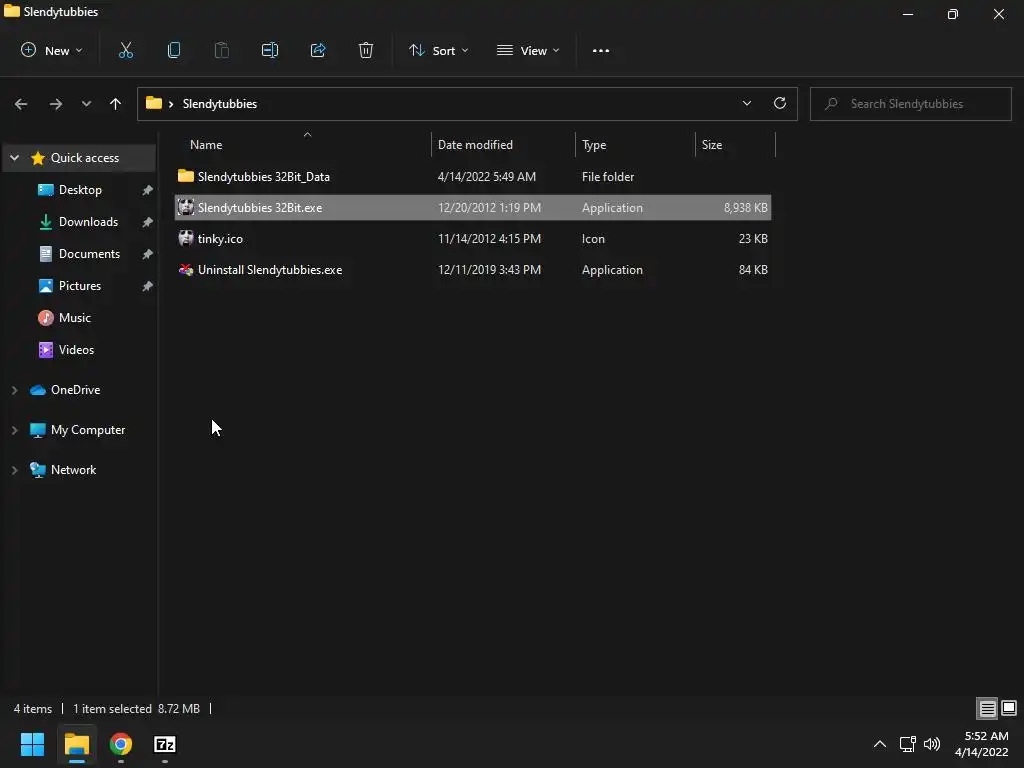Show hidden tray icons chevron
Screen dimensions: 1024x768
880,744
